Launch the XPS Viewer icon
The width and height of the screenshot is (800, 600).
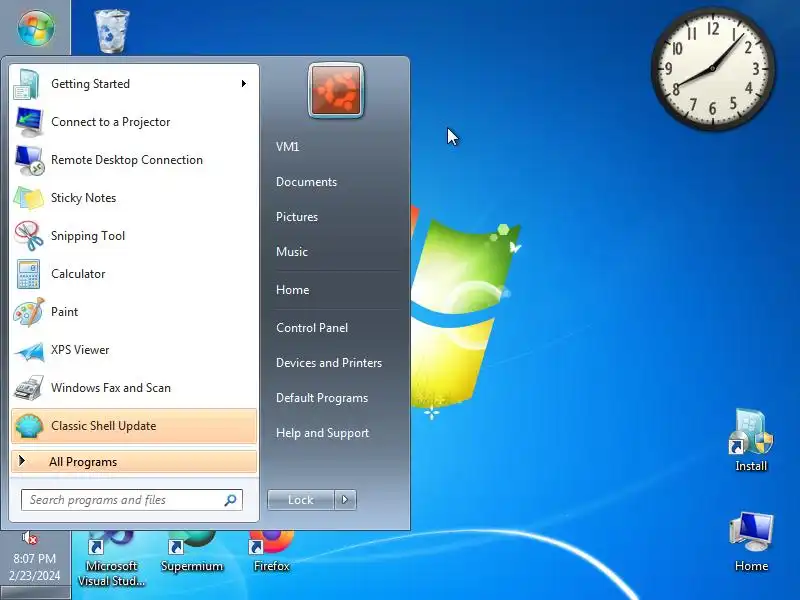(x=29, y=351)
